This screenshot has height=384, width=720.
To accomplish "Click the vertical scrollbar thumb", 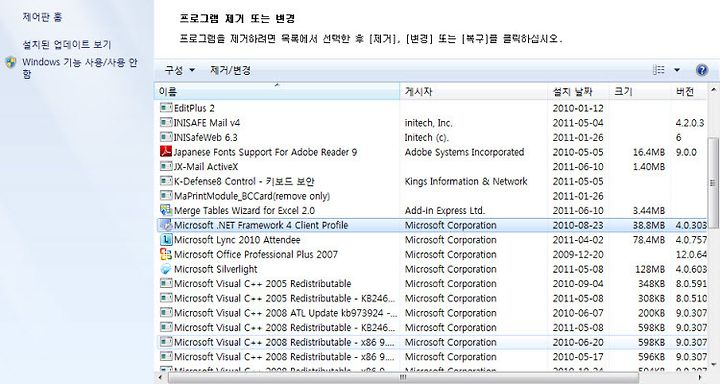I will 713,182.
